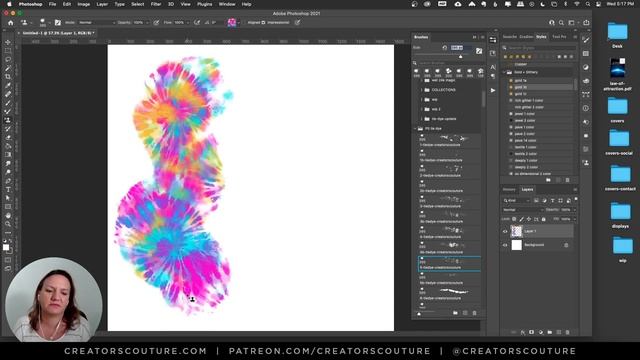Select the Eraser tool

point(8,137)
